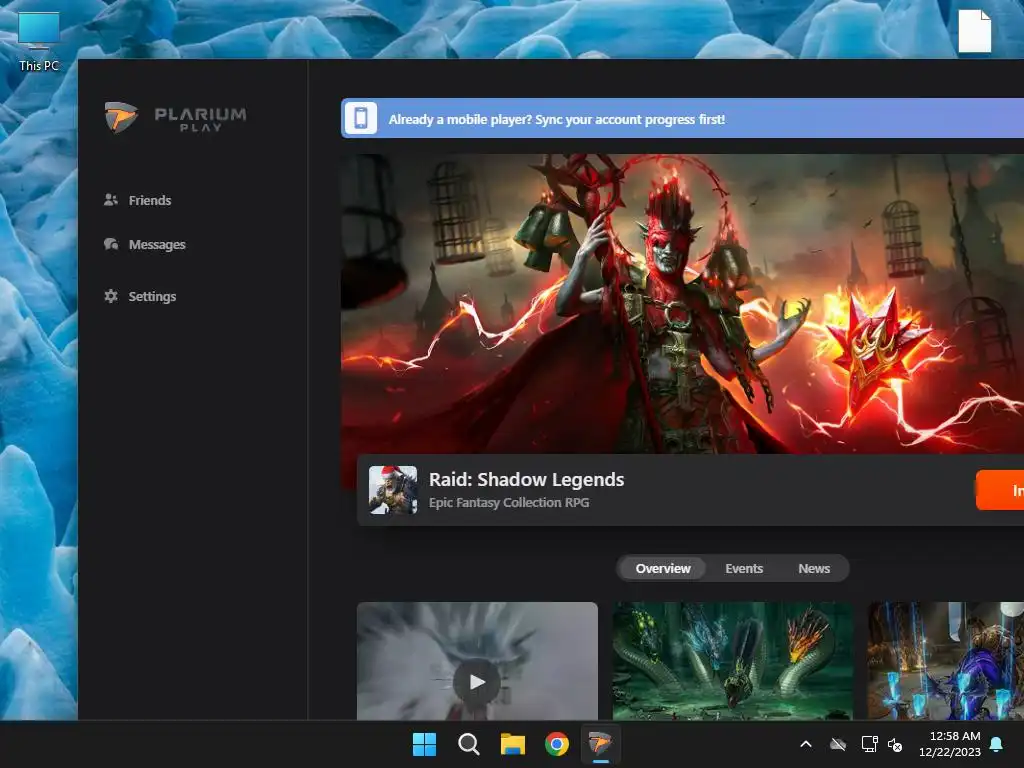The width and height of the screenshot is (1024, 768).
Task: Play the game trailer video
Action: point(477,682)
